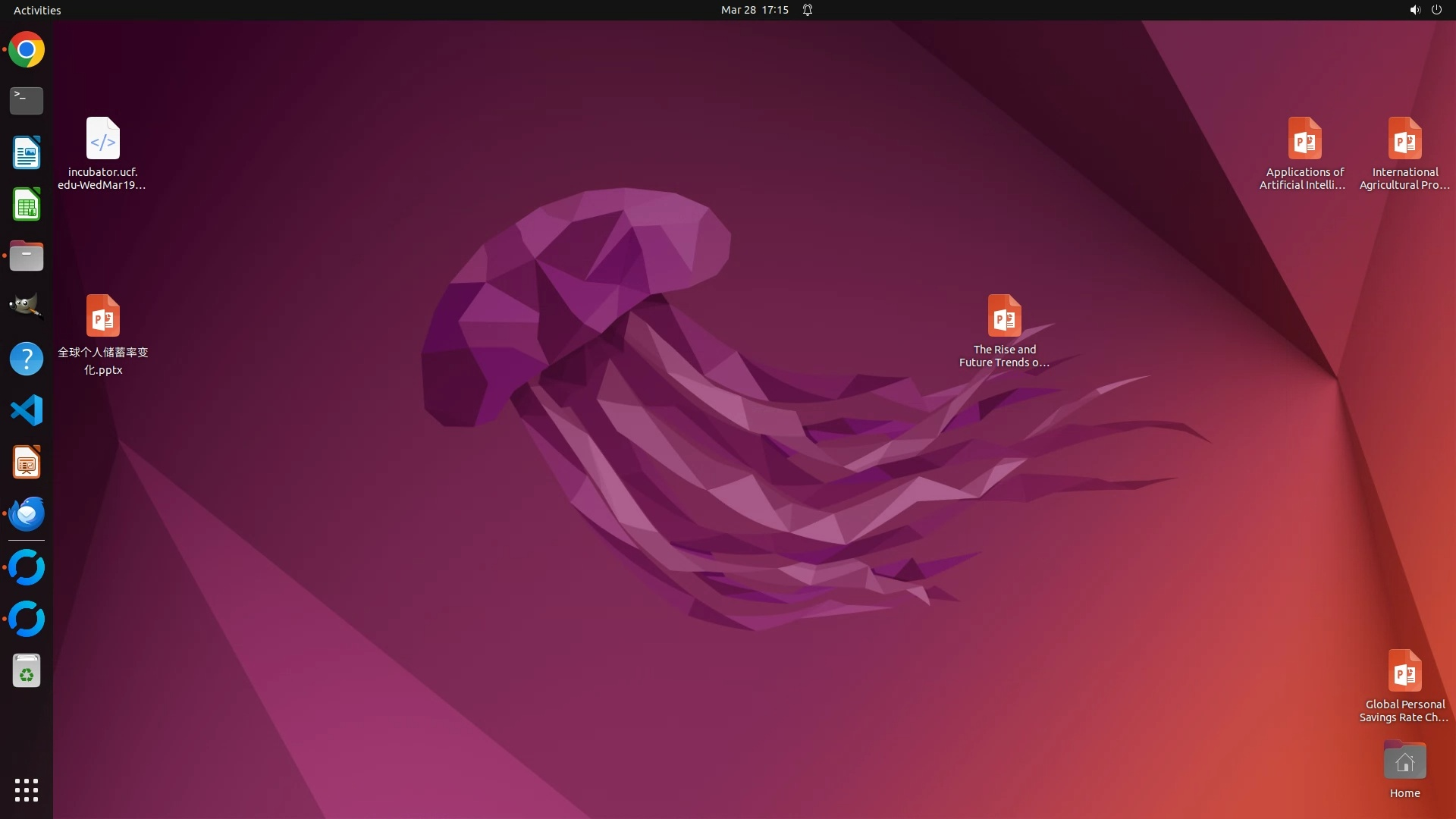Open the clock and calendar menu
Viewport: 1456px width, 819px height.
(755, 10)
